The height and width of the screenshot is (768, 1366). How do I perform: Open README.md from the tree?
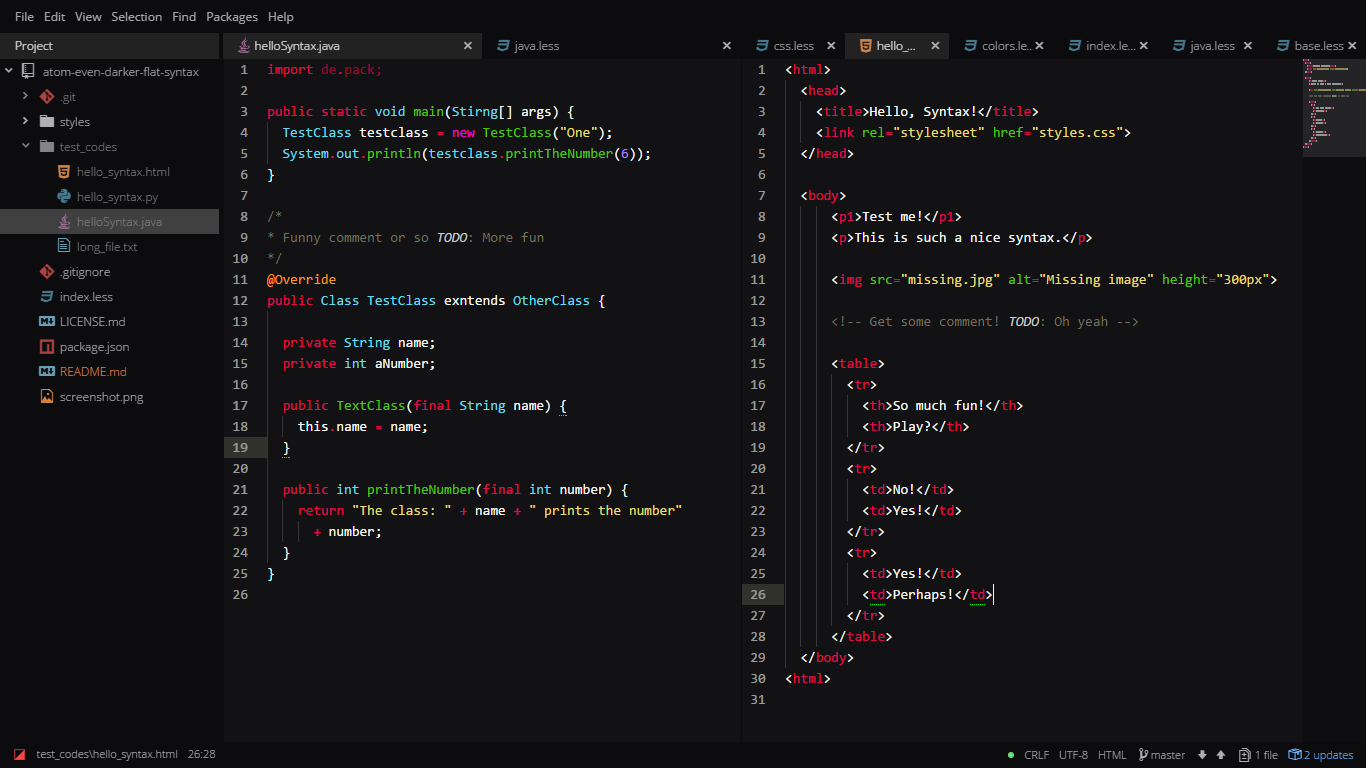(x=93, y=372)
